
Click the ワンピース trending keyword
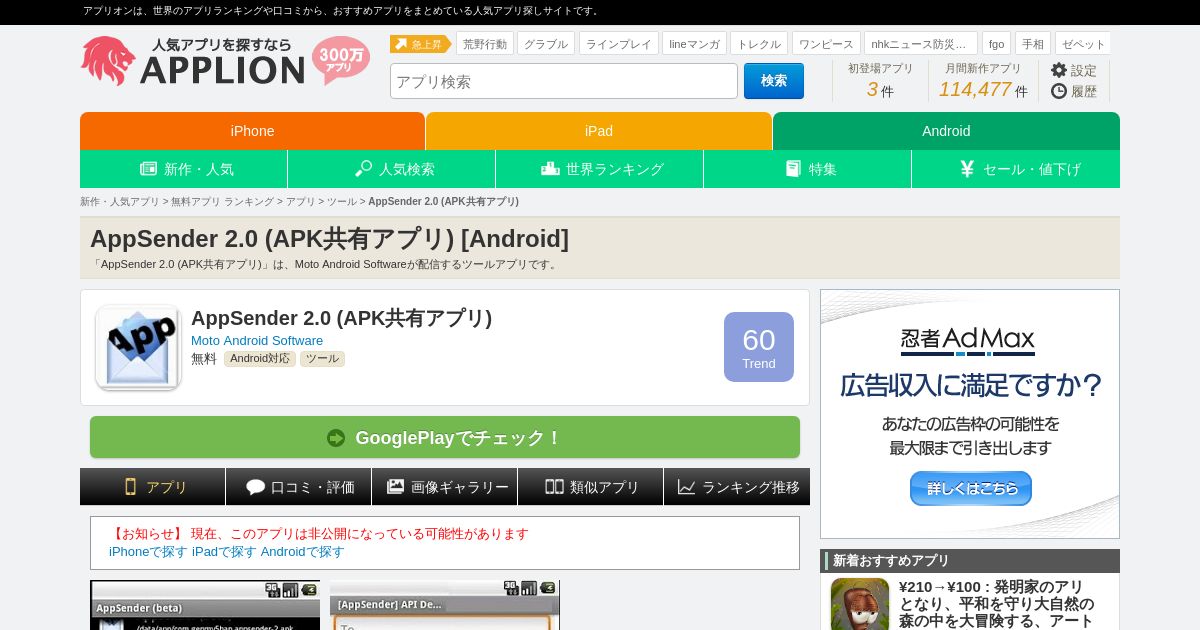click(x=826, y=44)
